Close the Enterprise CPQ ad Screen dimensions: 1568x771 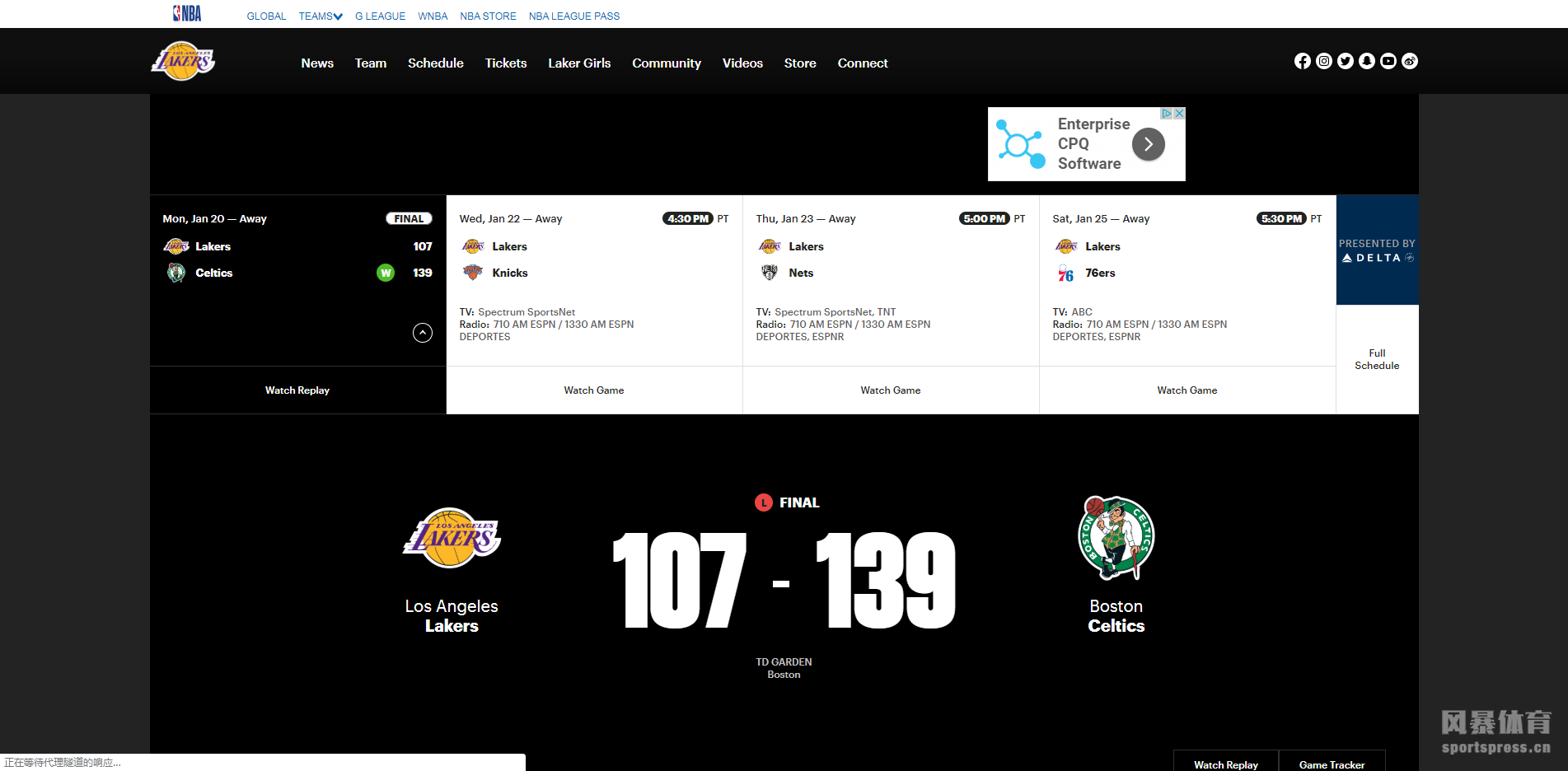point(1179,114)
